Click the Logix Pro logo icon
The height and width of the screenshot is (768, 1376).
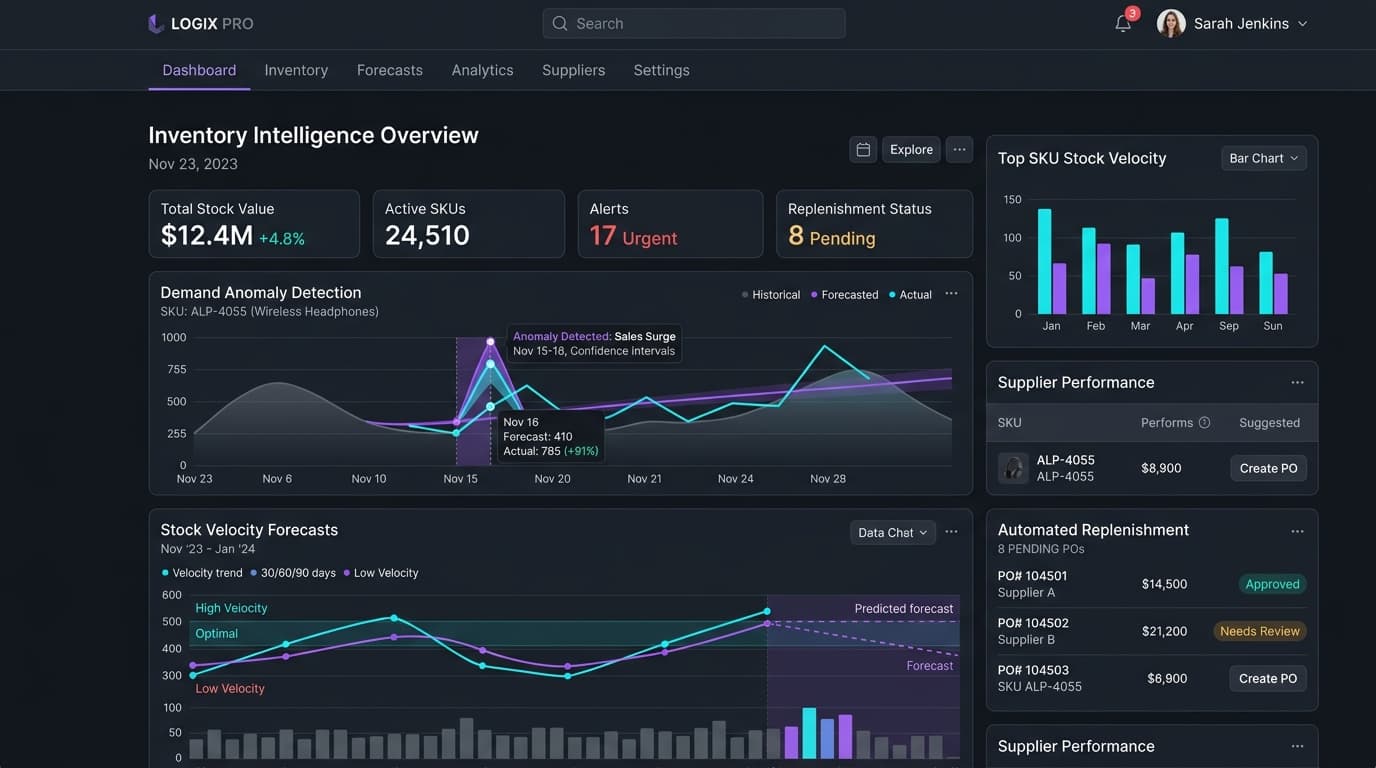click(155, 23)
